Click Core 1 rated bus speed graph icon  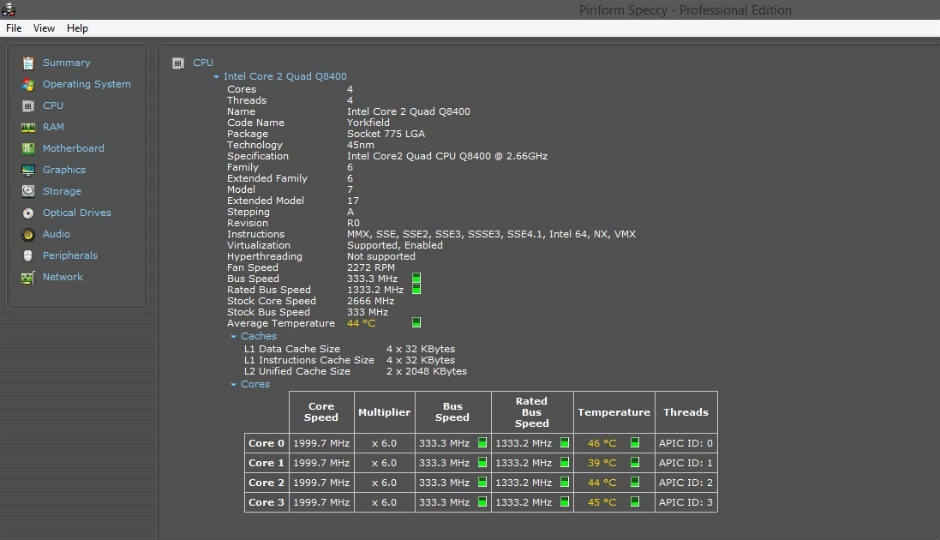(x=565, y=463)
